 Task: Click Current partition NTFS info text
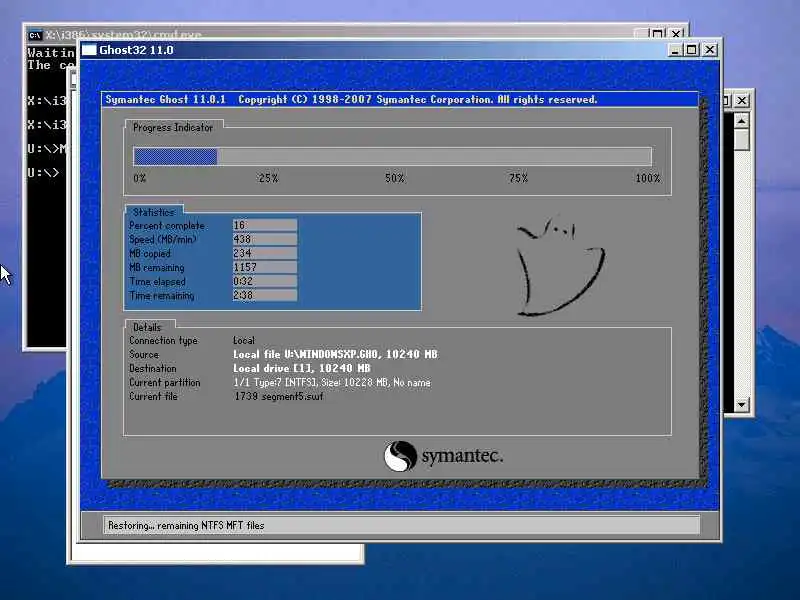332,382
